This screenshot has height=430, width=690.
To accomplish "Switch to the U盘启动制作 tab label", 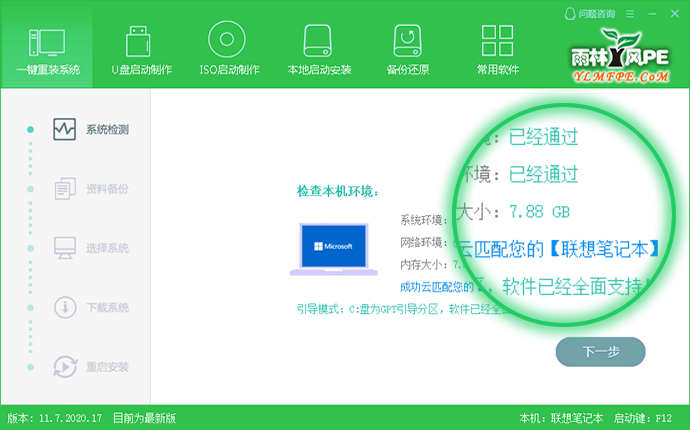I will [141, 70].
